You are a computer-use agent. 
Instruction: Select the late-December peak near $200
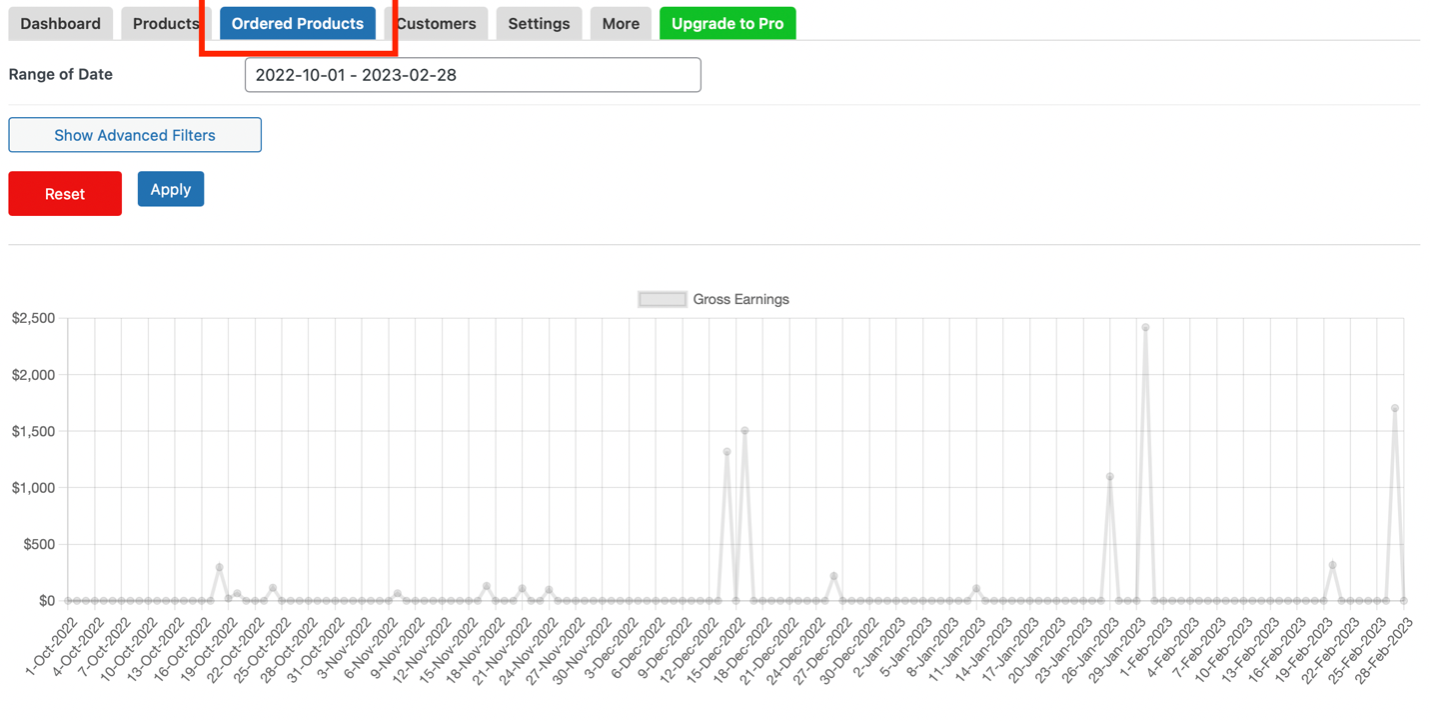(834, 576)
